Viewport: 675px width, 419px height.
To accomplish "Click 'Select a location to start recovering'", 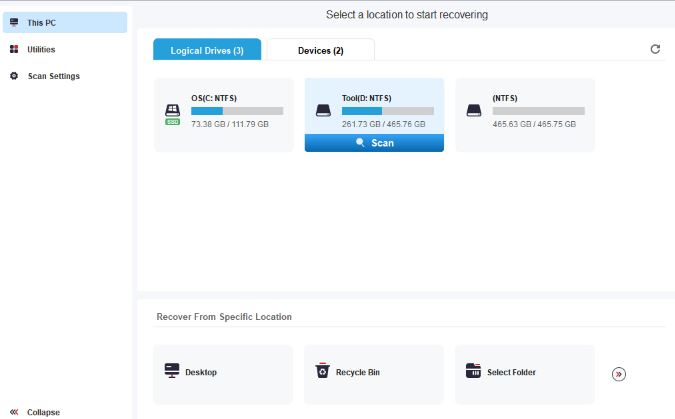I will 407,15.
